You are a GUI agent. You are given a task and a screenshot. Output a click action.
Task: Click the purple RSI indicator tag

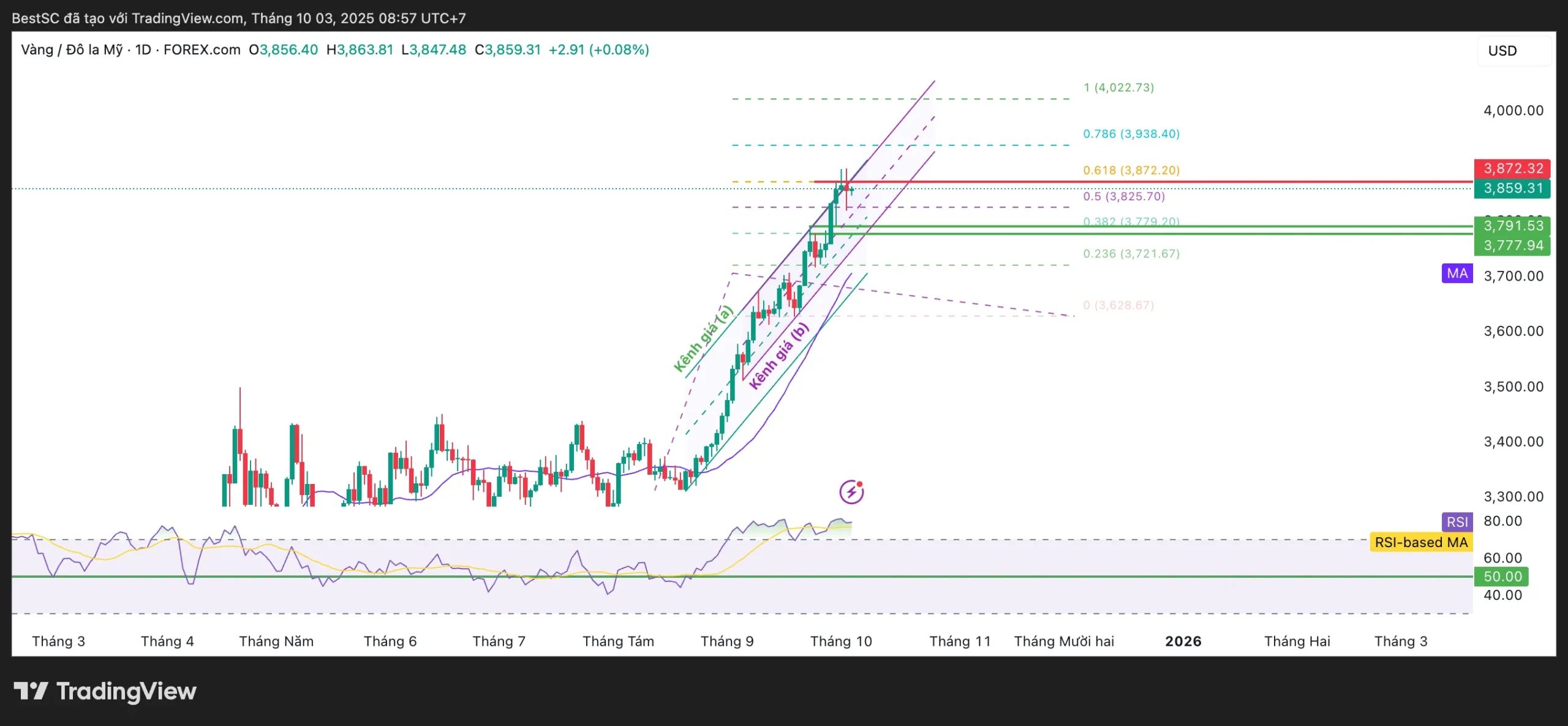[1457, 522]
